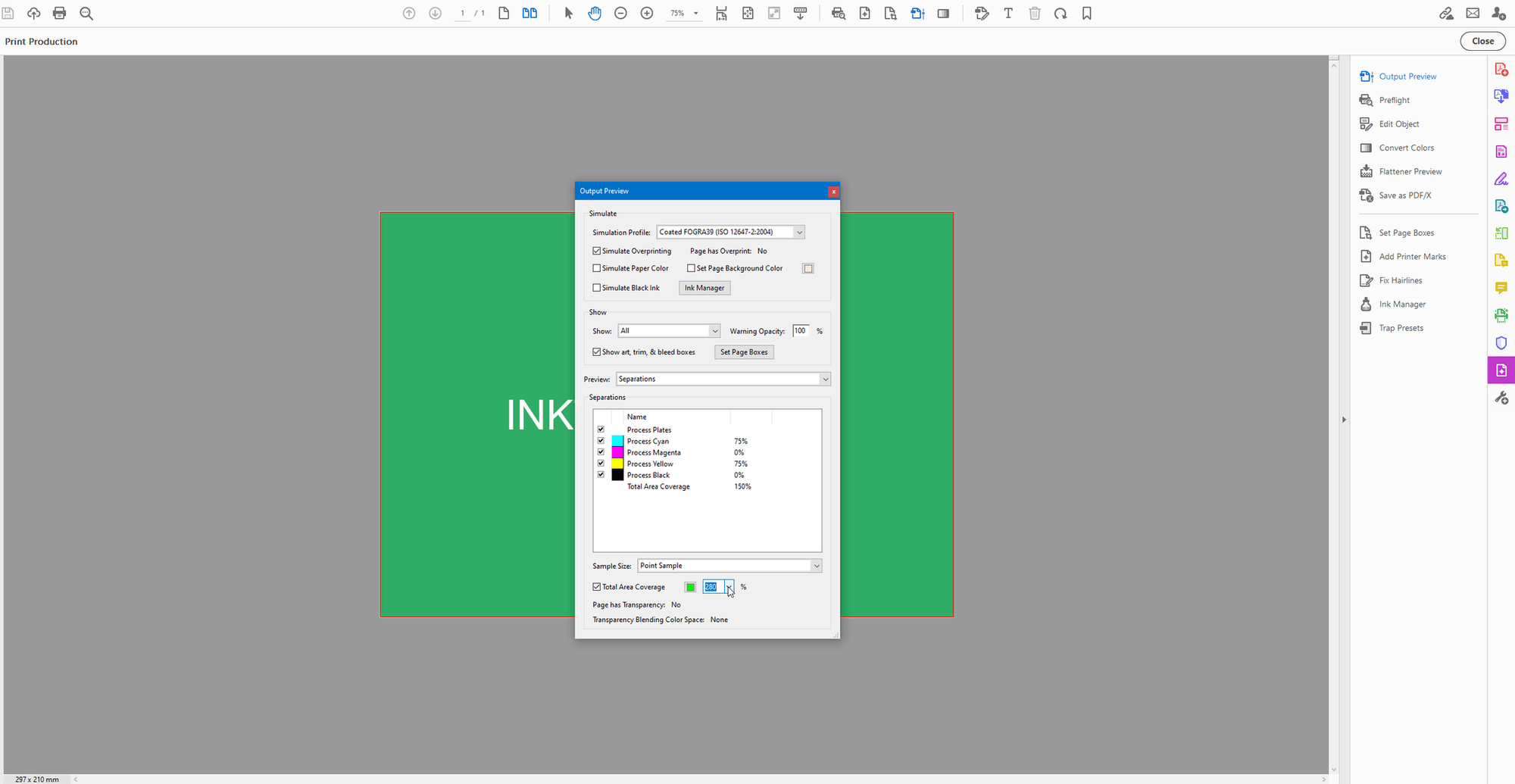Toggle Show art, trim, & bleed boxes
The width and height of the screenshot is (1515, 784).
tap(597, 352)
